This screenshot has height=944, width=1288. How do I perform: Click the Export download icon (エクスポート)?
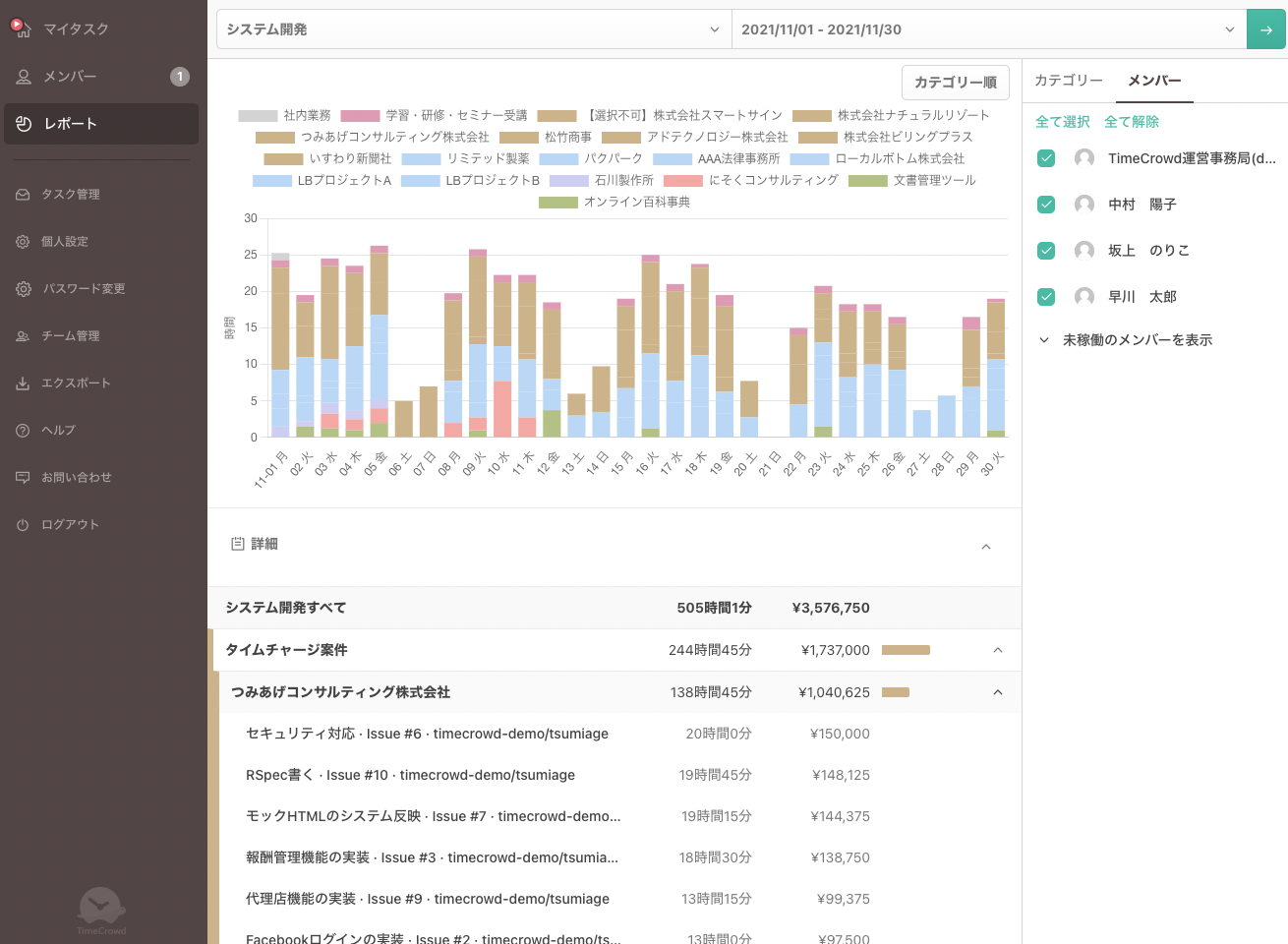[x=23, y=383]
